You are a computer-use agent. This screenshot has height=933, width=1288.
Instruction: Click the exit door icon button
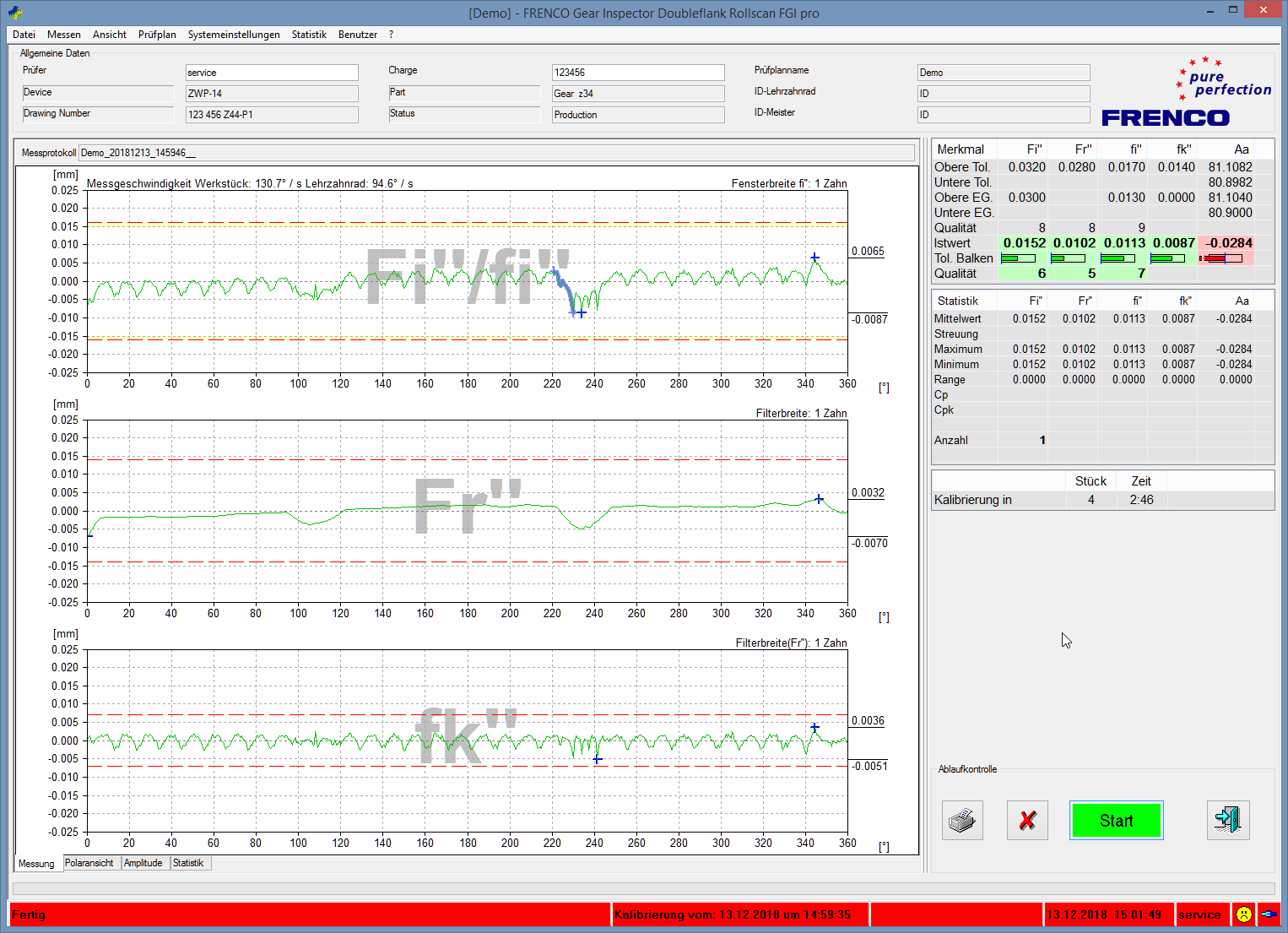[1227, 820]
